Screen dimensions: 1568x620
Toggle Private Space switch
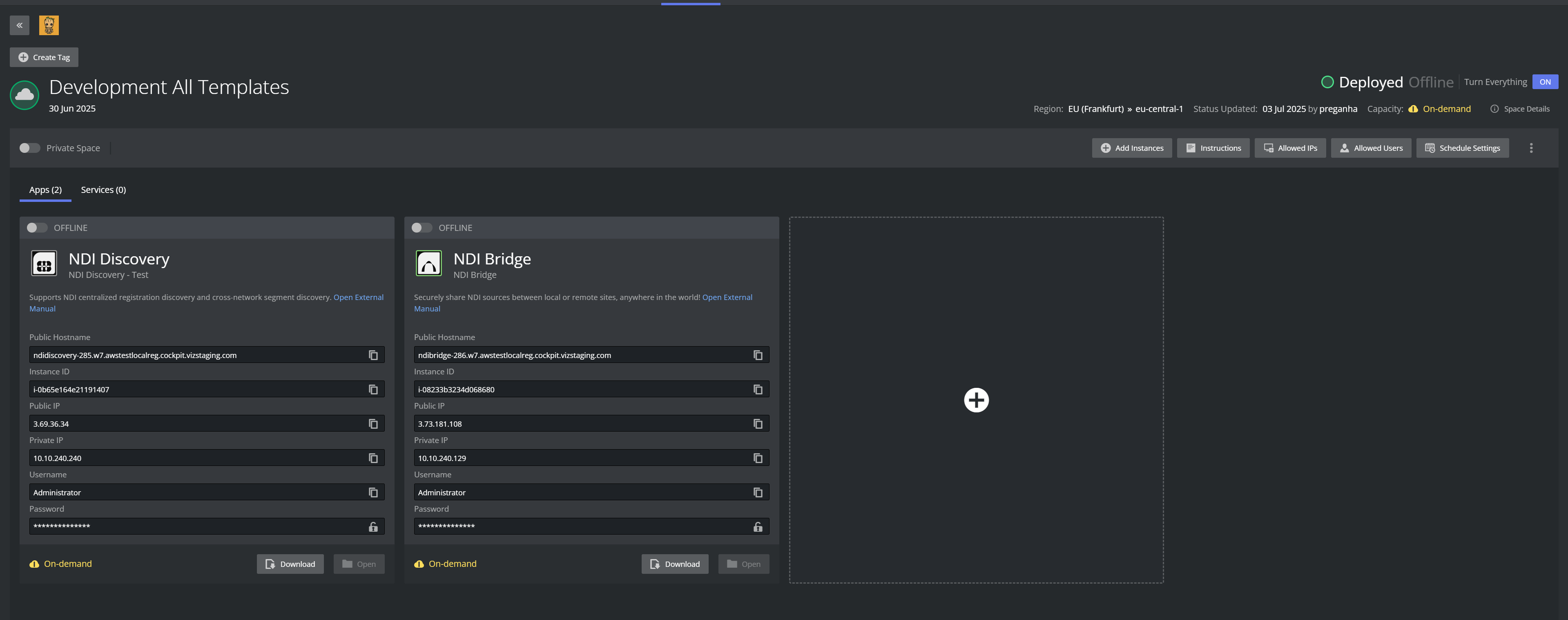29,148
